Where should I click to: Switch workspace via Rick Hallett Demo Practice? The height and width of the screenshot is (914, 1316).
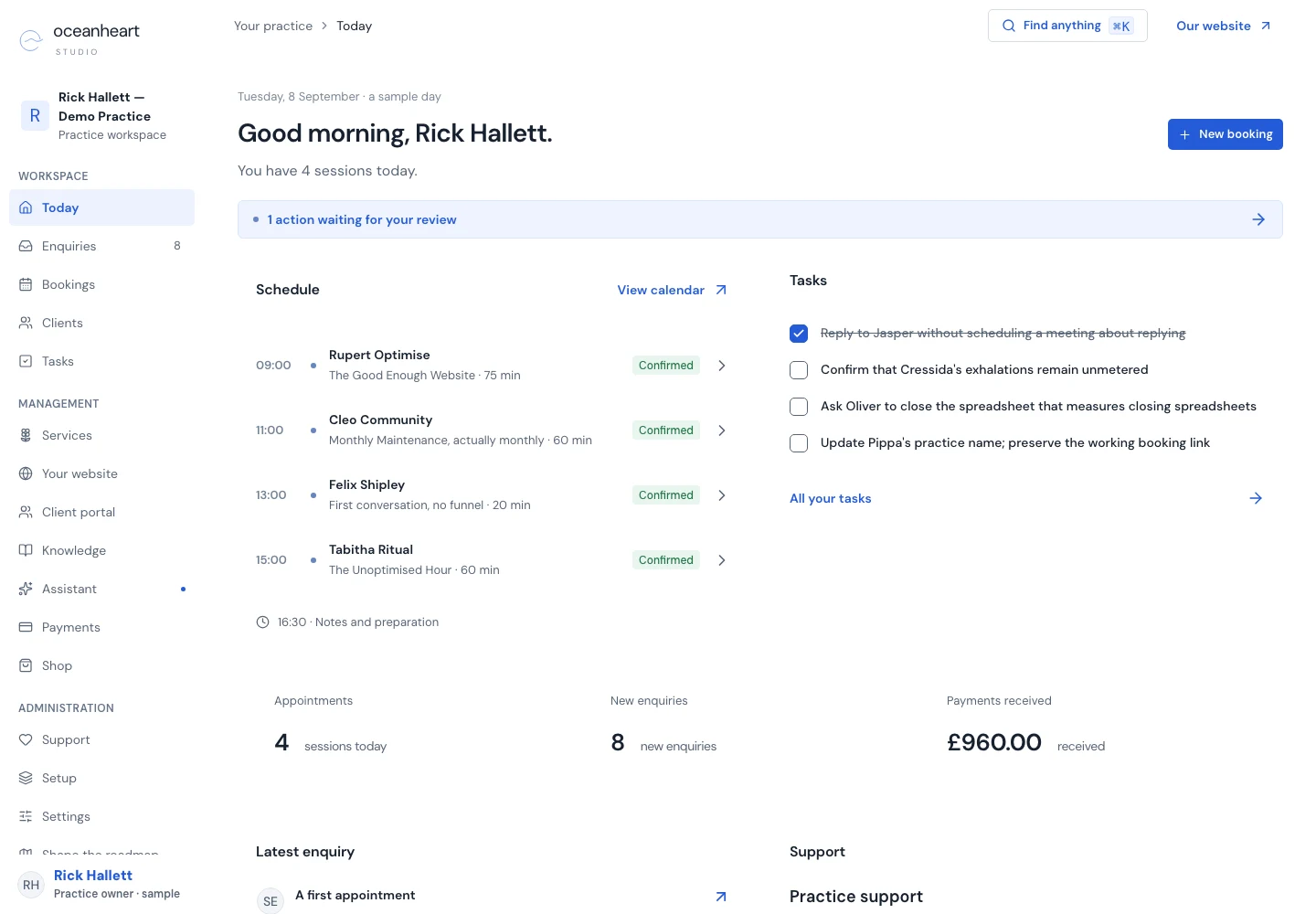[x=101, y=116]
